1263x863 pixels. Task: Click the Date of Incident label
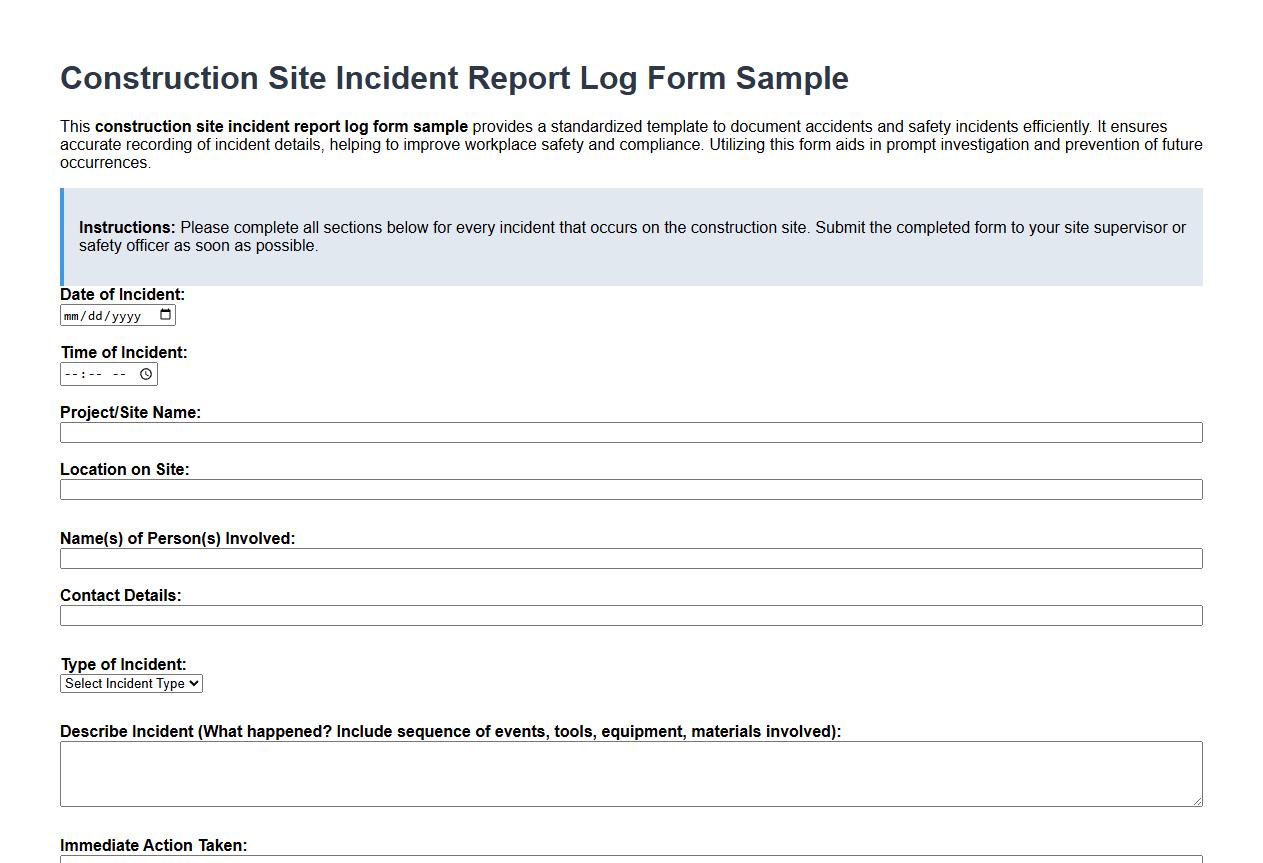pos(122,294)
